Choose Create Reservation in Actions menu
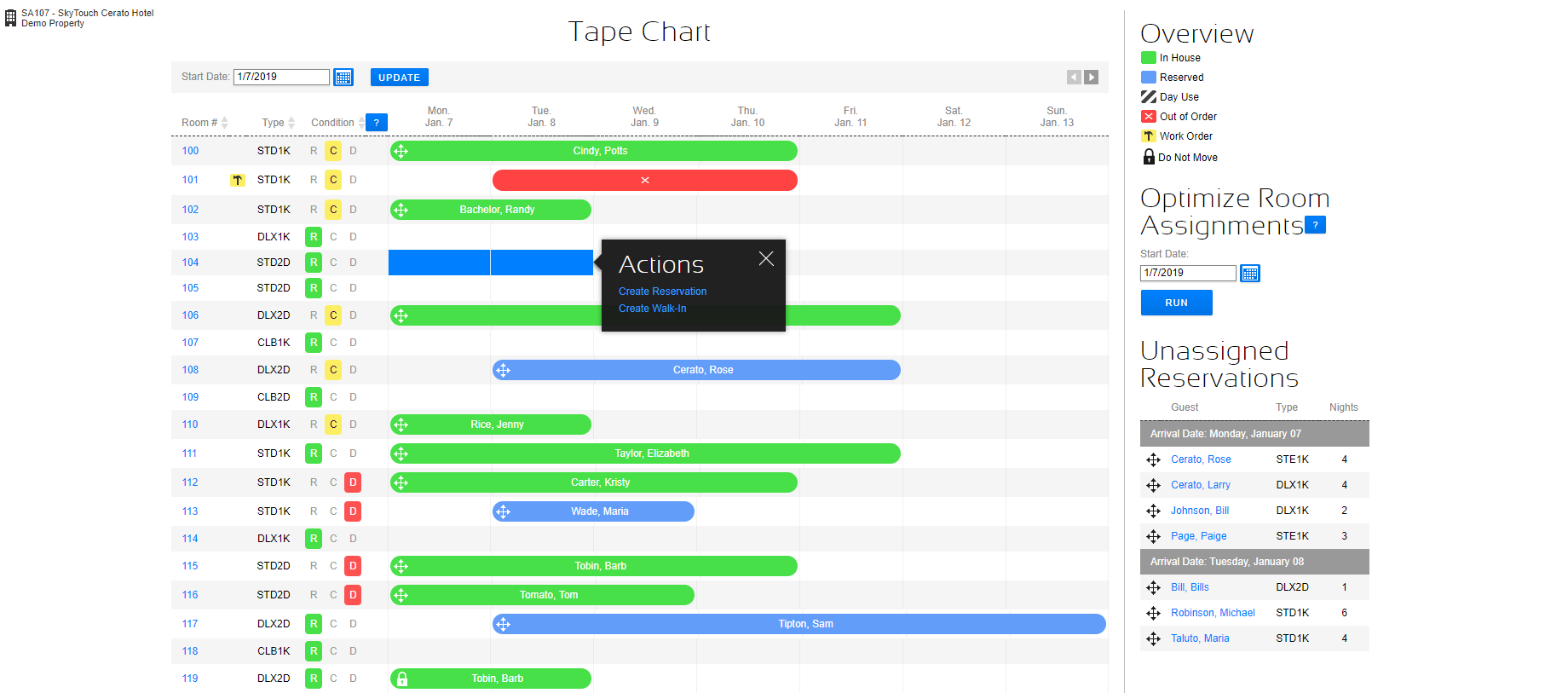 (x=662, y=292)
